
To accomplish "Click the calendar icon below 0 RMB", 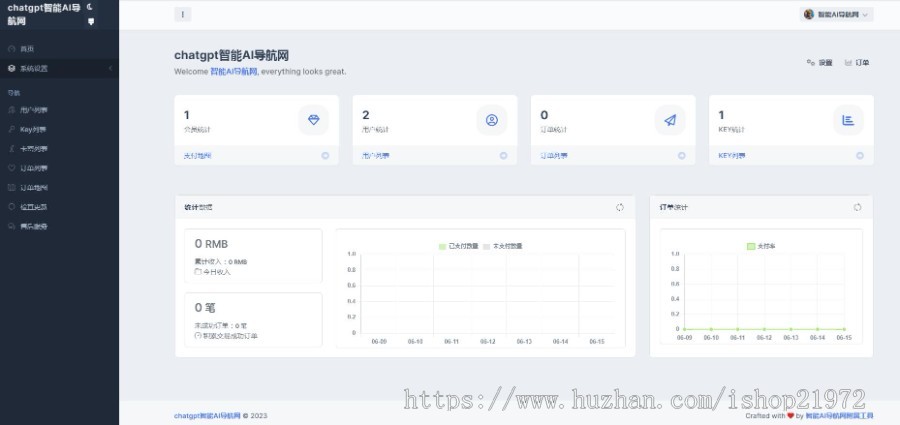I will [198, 272].
